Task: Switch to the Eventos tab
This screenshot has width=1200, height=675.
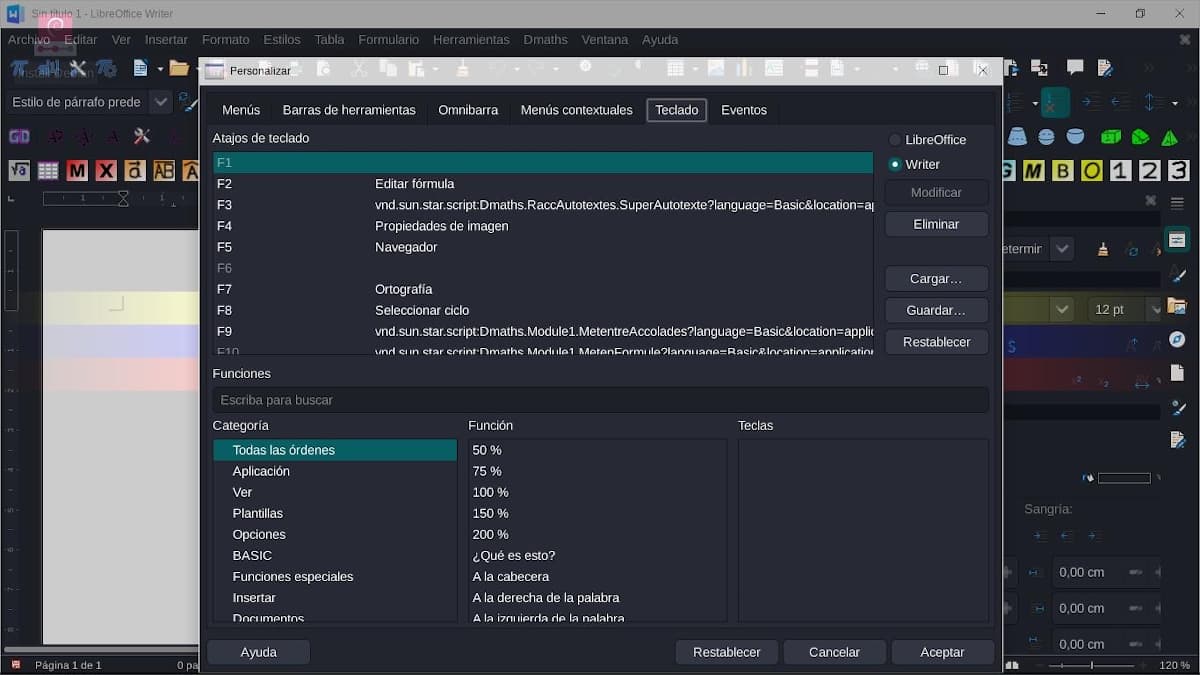Action: click(744, 110)
